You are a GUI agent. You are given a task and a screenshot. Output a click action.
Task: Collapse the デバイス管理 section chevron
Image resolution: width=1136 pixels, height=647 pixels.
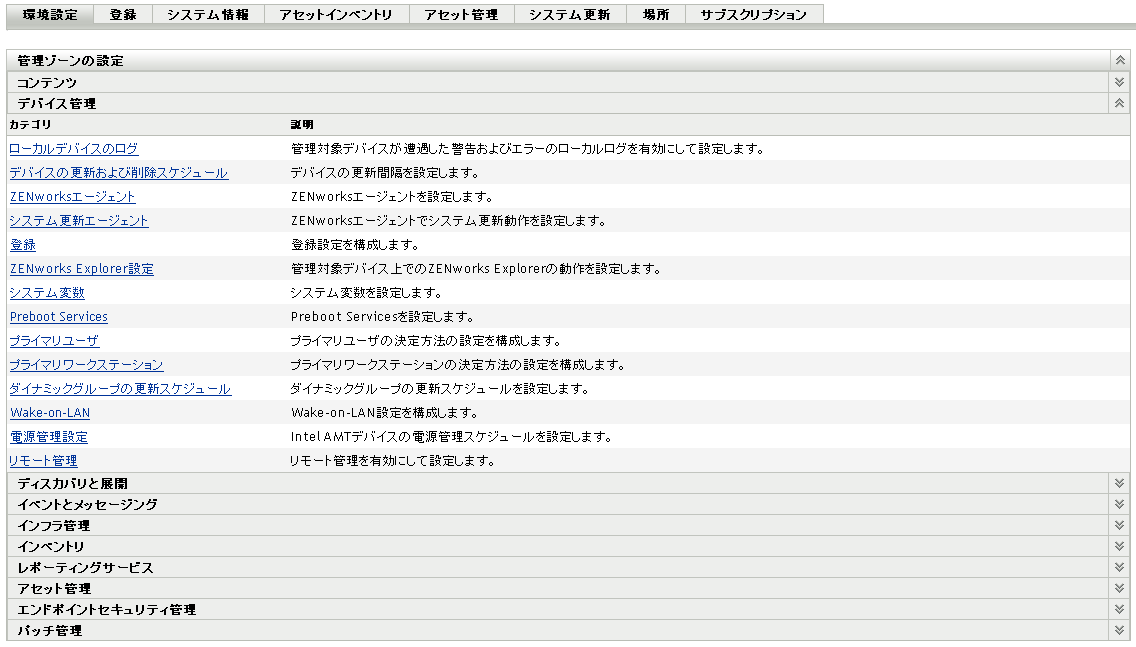click(x=1119, y=103)
